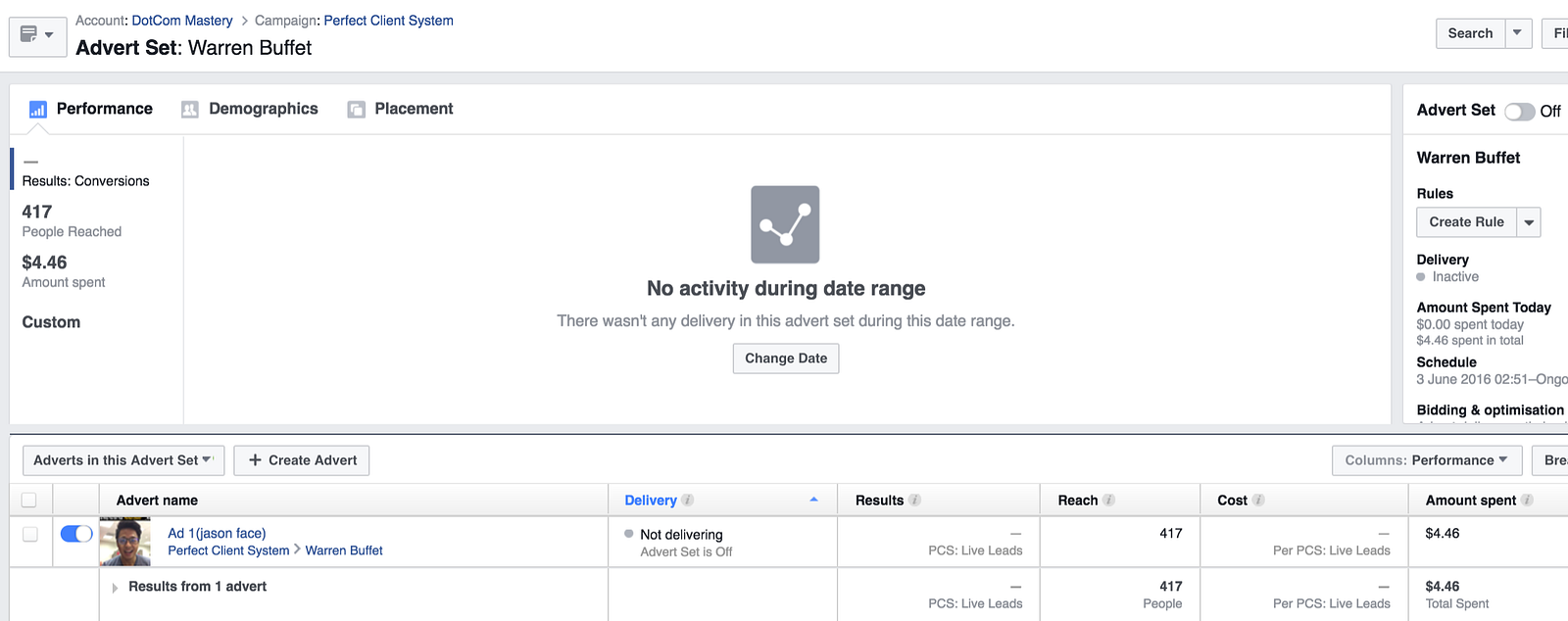This screenshot has height=621, width=1568.
Task: Click the Results column info icon
Action: [914, 501]
